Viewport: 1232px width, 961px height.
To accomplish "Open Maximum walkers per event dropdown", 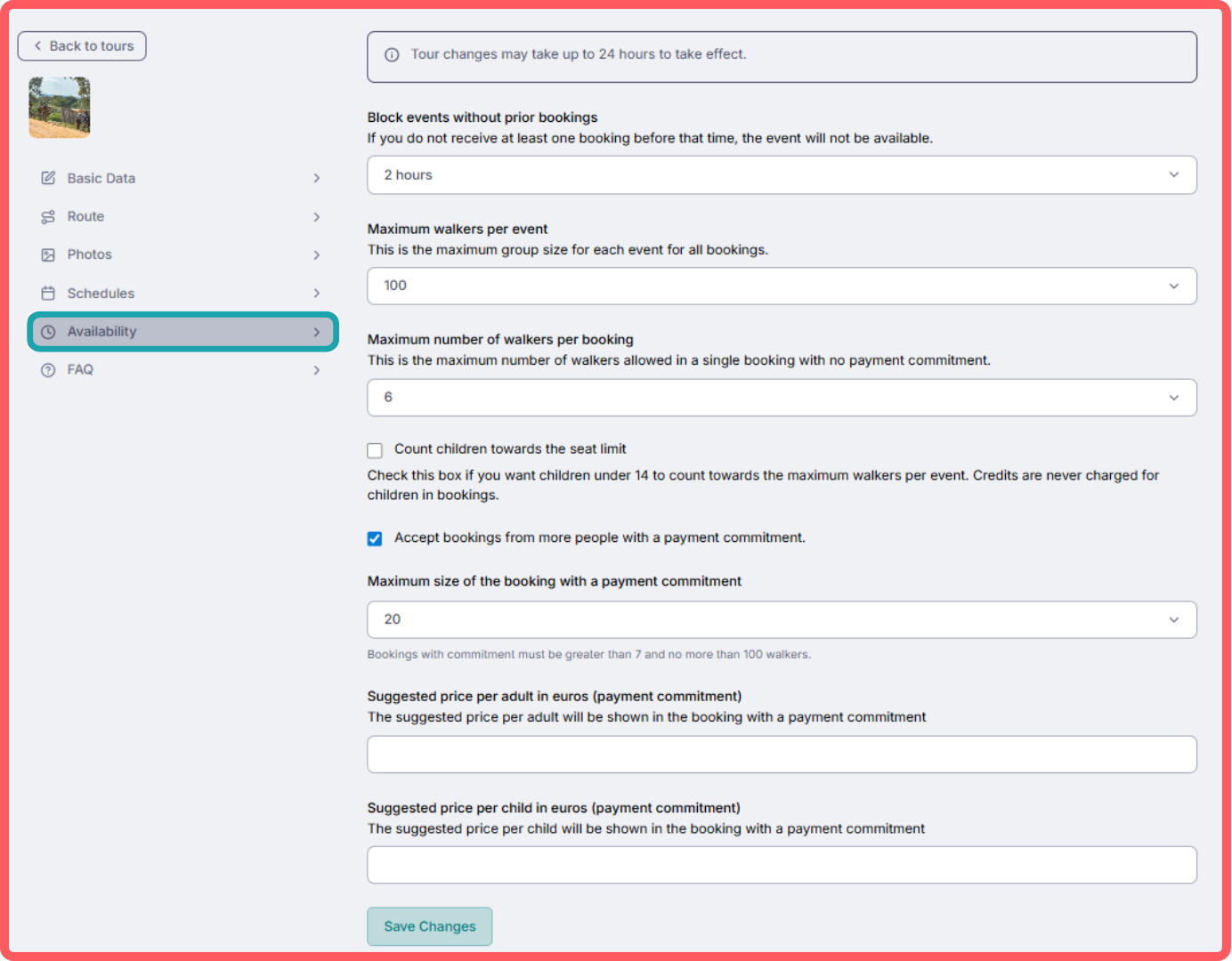I will (781, 287).
